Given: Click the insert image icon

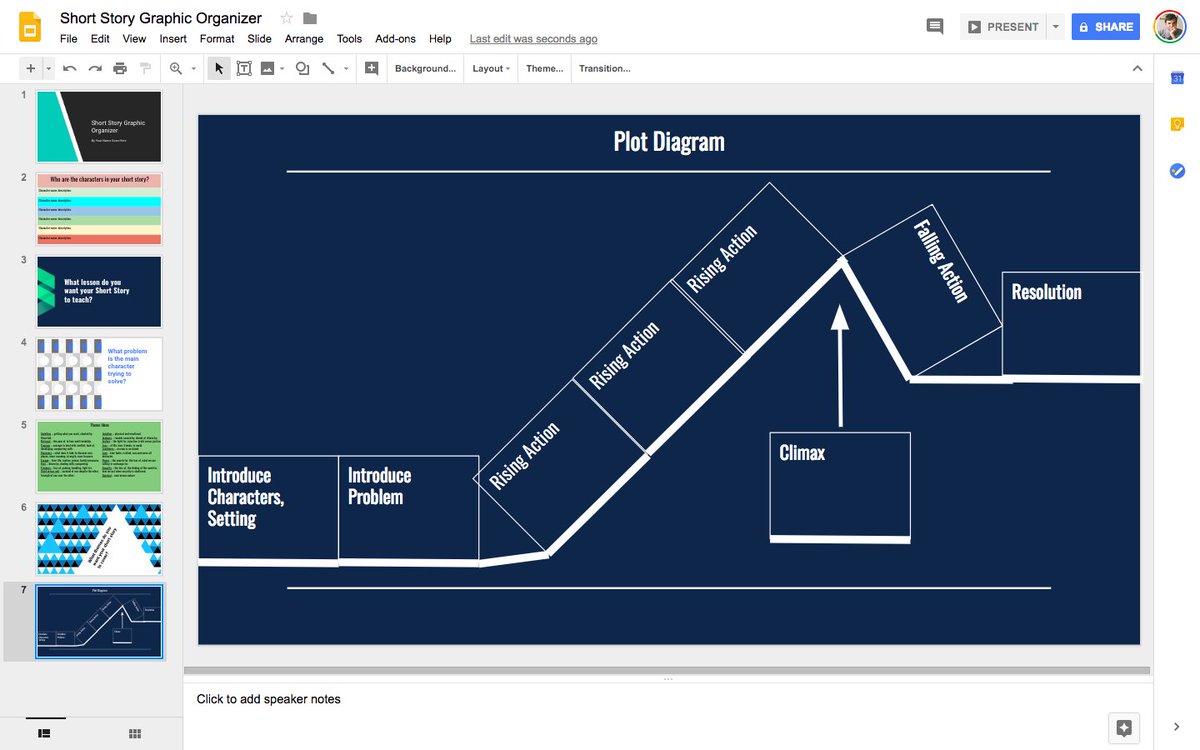Looking at the screenshot, I should pyautogui.click(x=267, y=68).
